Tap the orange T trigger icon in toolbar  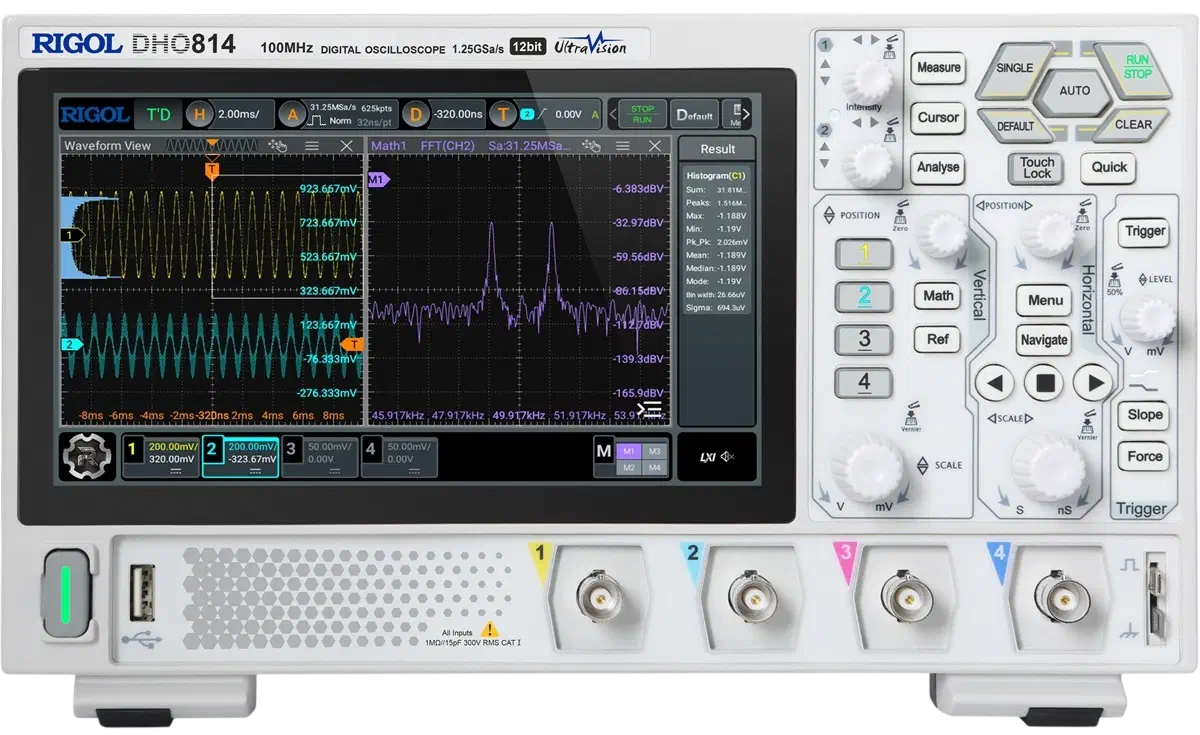pos(504,114)
